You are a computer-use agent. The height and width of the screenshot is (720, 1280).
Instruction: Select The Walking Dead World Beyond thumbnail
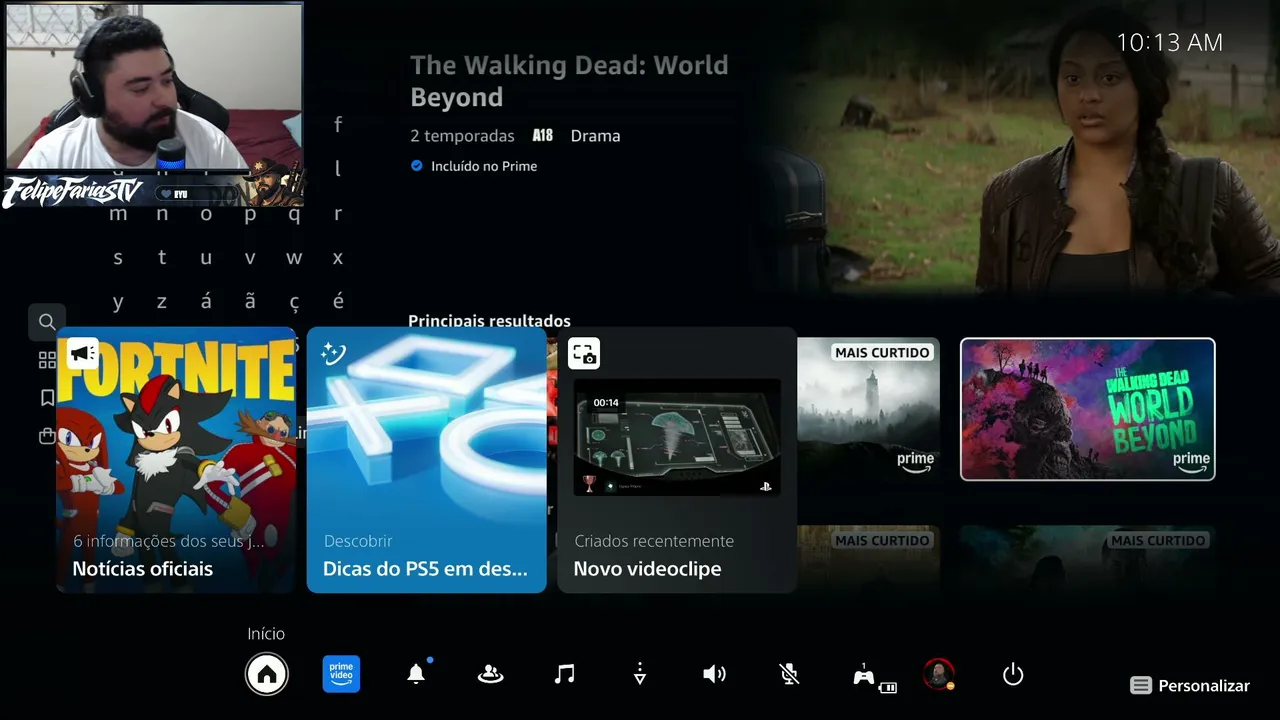pos(1088,409)
